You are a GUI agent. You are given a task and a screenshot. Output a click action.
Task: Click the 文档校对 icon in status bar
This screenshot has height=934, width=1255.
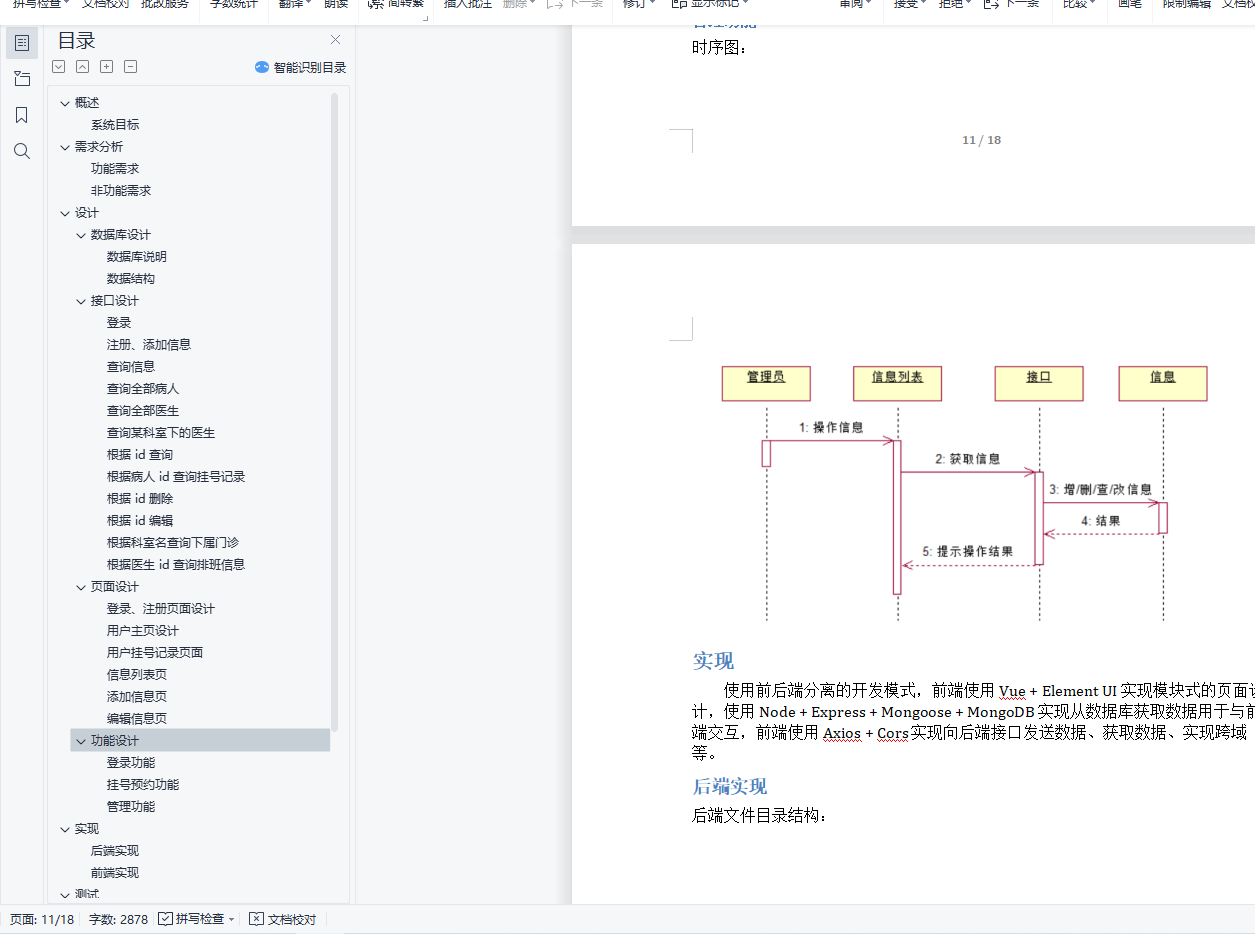[256, 918]
